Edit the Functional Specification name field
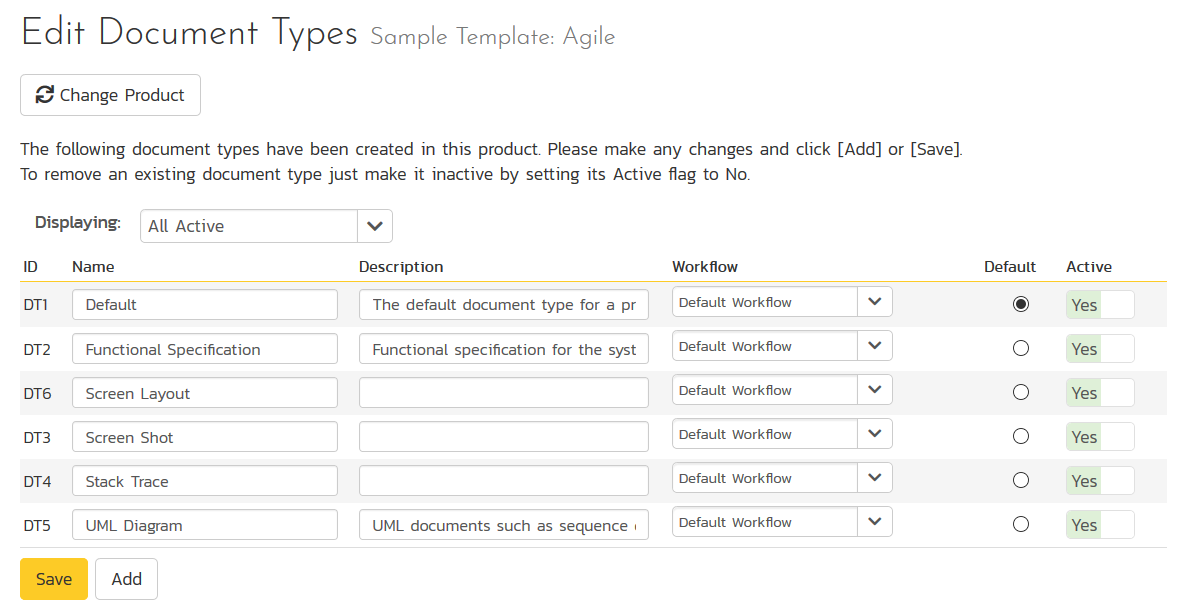The image size is (1182, 609). click(205, 349)
